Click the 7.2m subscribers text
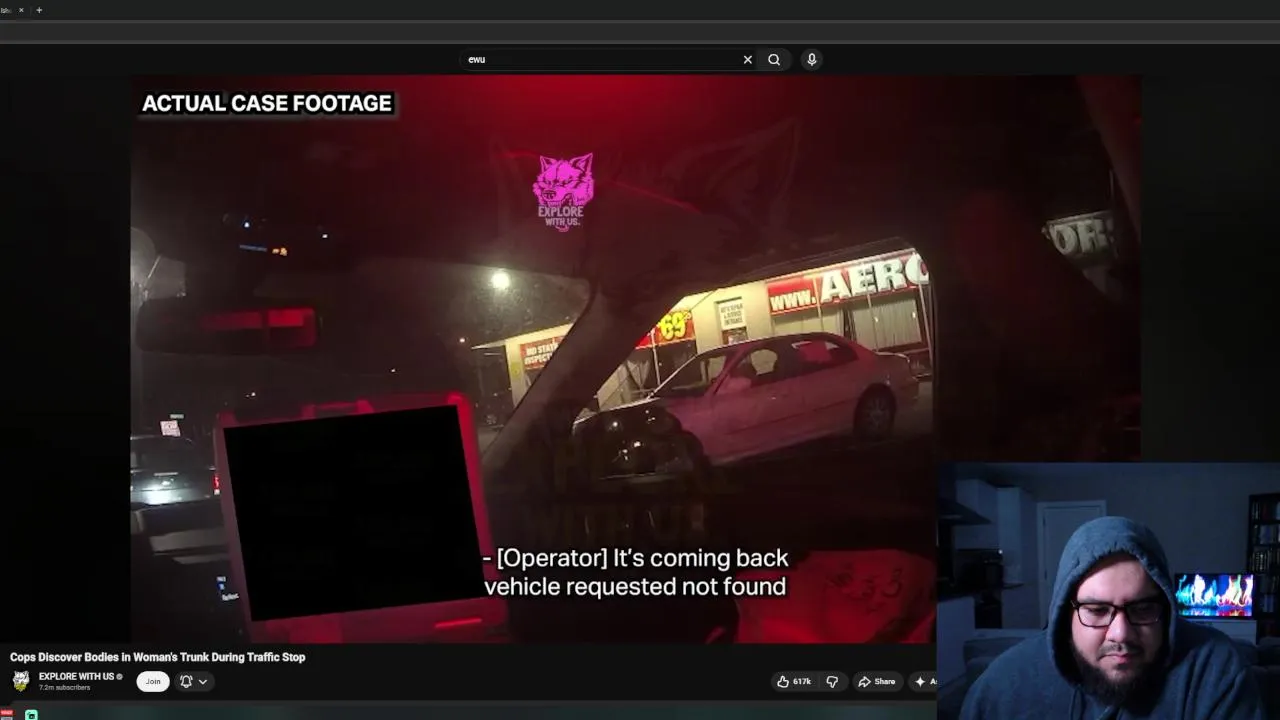Viewport: 1280px width, 720px height. (x=64, y=688)
